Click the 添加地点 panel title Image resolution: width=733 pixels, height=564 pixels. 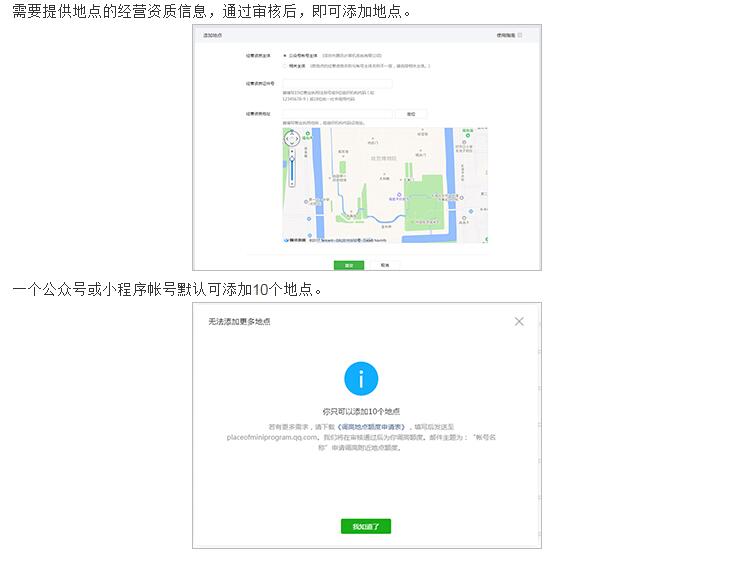tap(212, 34)
